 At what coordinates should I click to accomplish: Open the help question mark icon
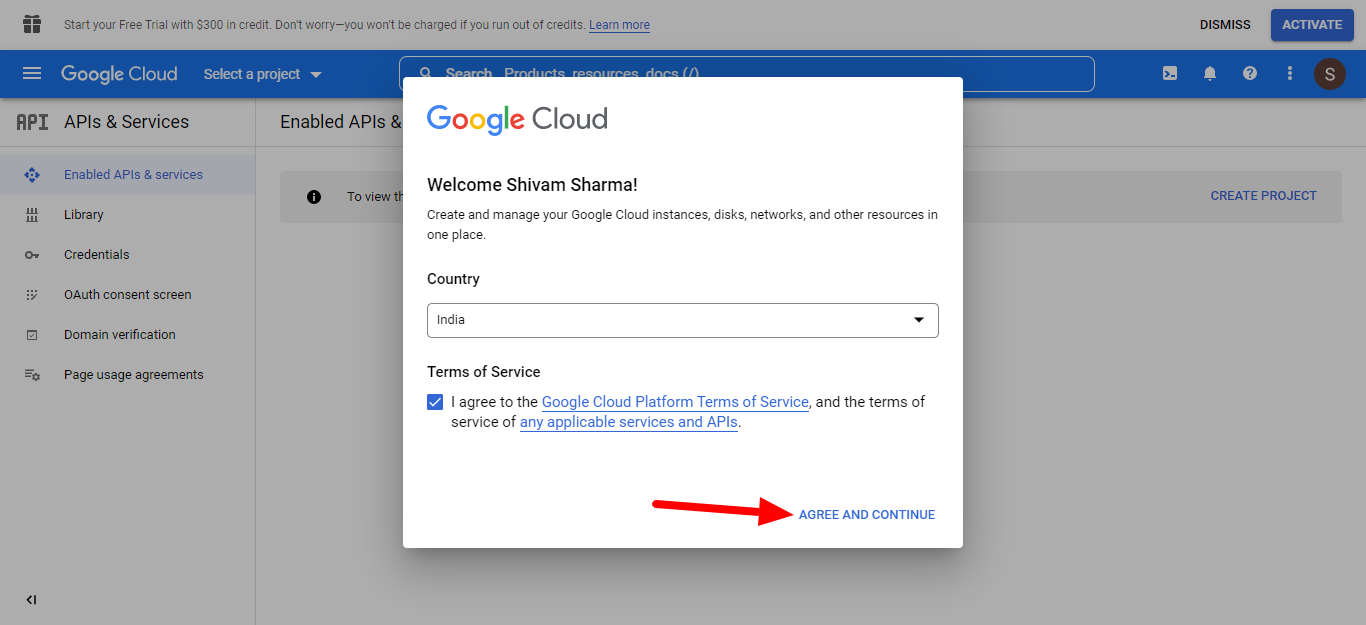coord(1249,74)
